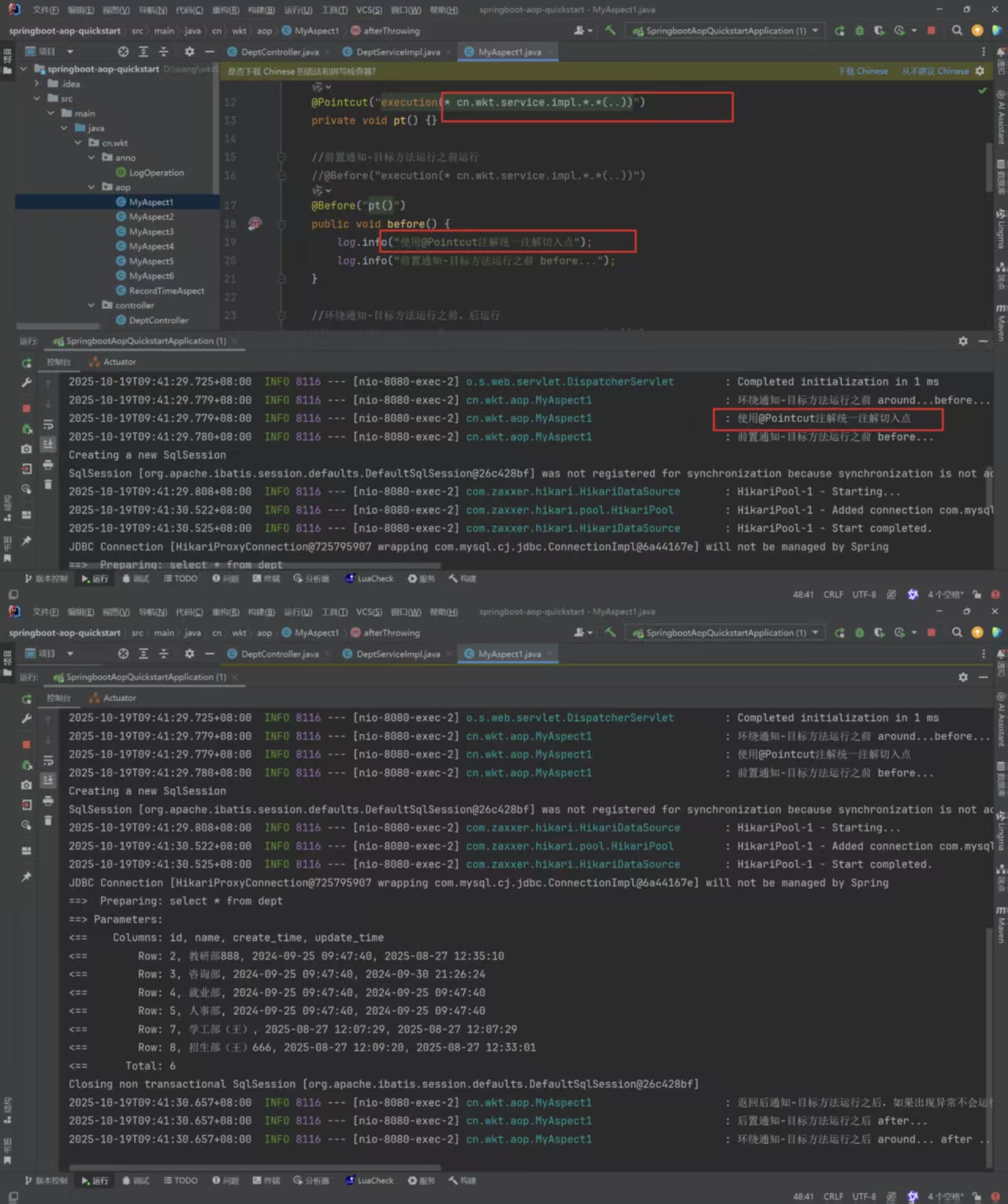Collapse the aop package in project tree

pyautogui.click(x=91, y=188)
